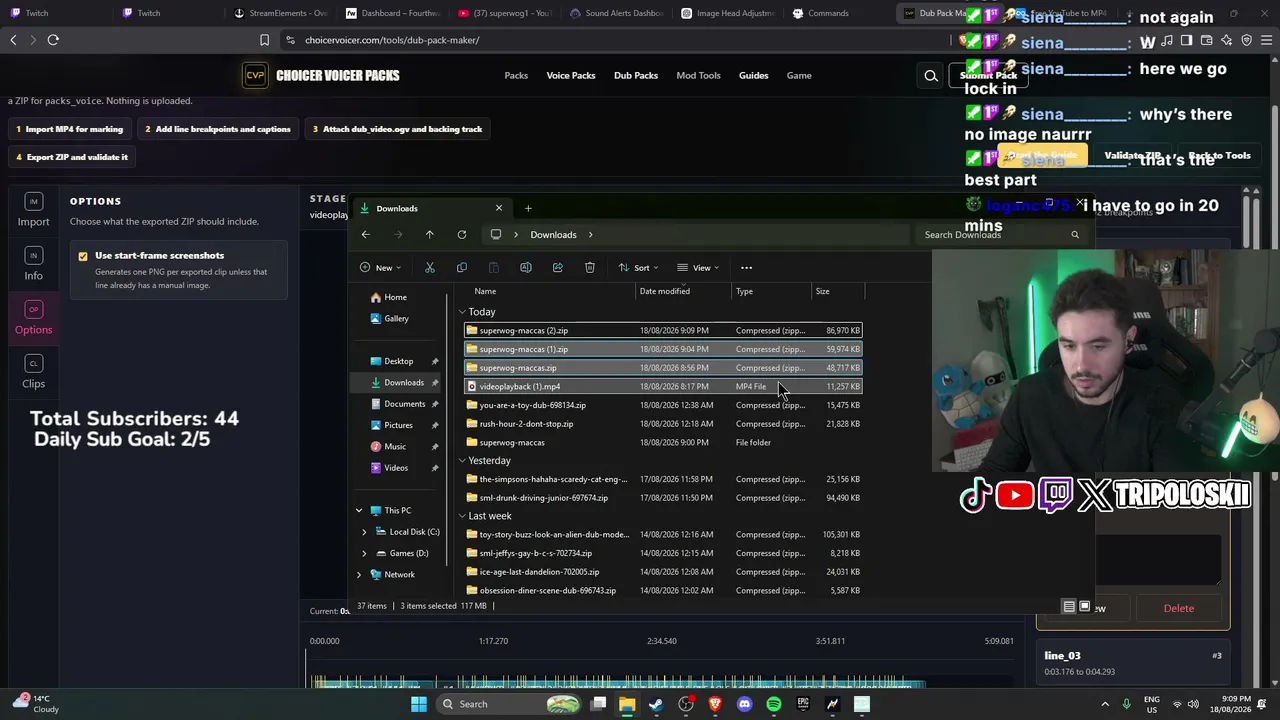This screenshot has height=720, width=1280.
Task: Toggle Use start-frame screenshots checkbox
Action: [x=83, y=256]
